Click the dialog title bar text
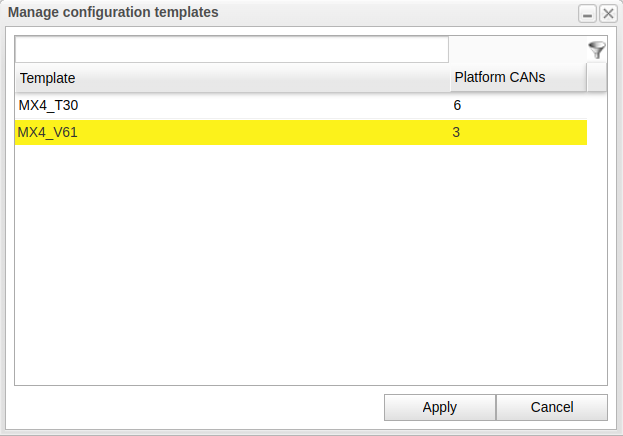Viewport: 623px width, 436px height. click(113, 13)
